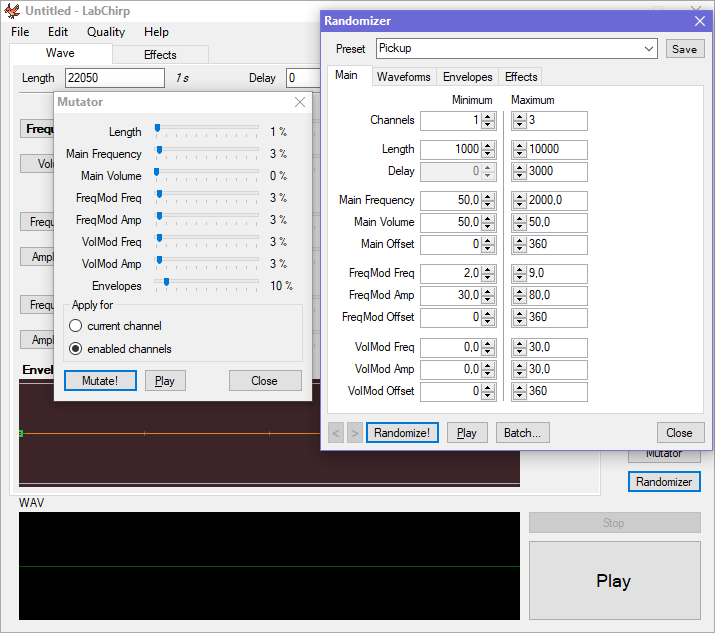The image size is (715, 633).
Task: Click the WAV waveform display
Action: point(269,566)
